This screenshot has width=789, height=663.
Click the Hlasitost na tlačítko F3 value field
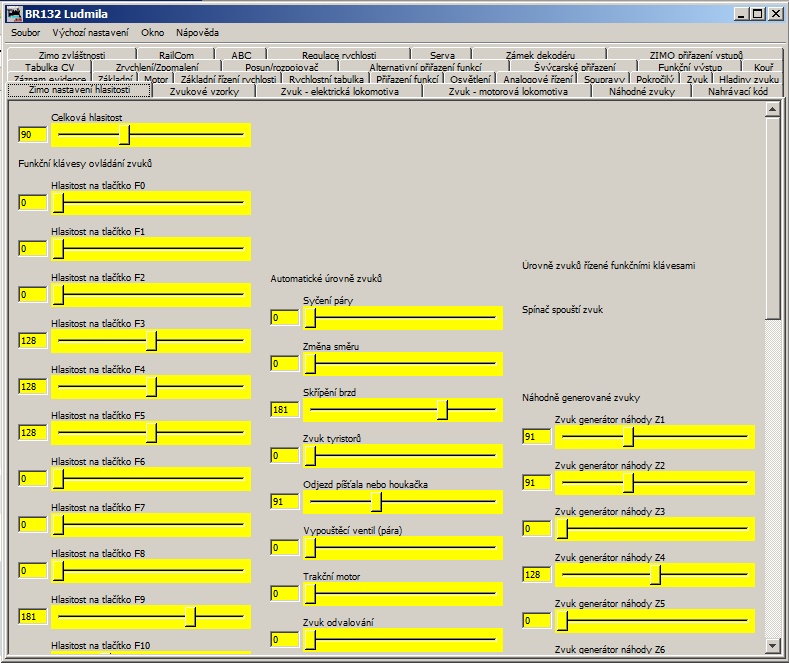pos(32,341)
